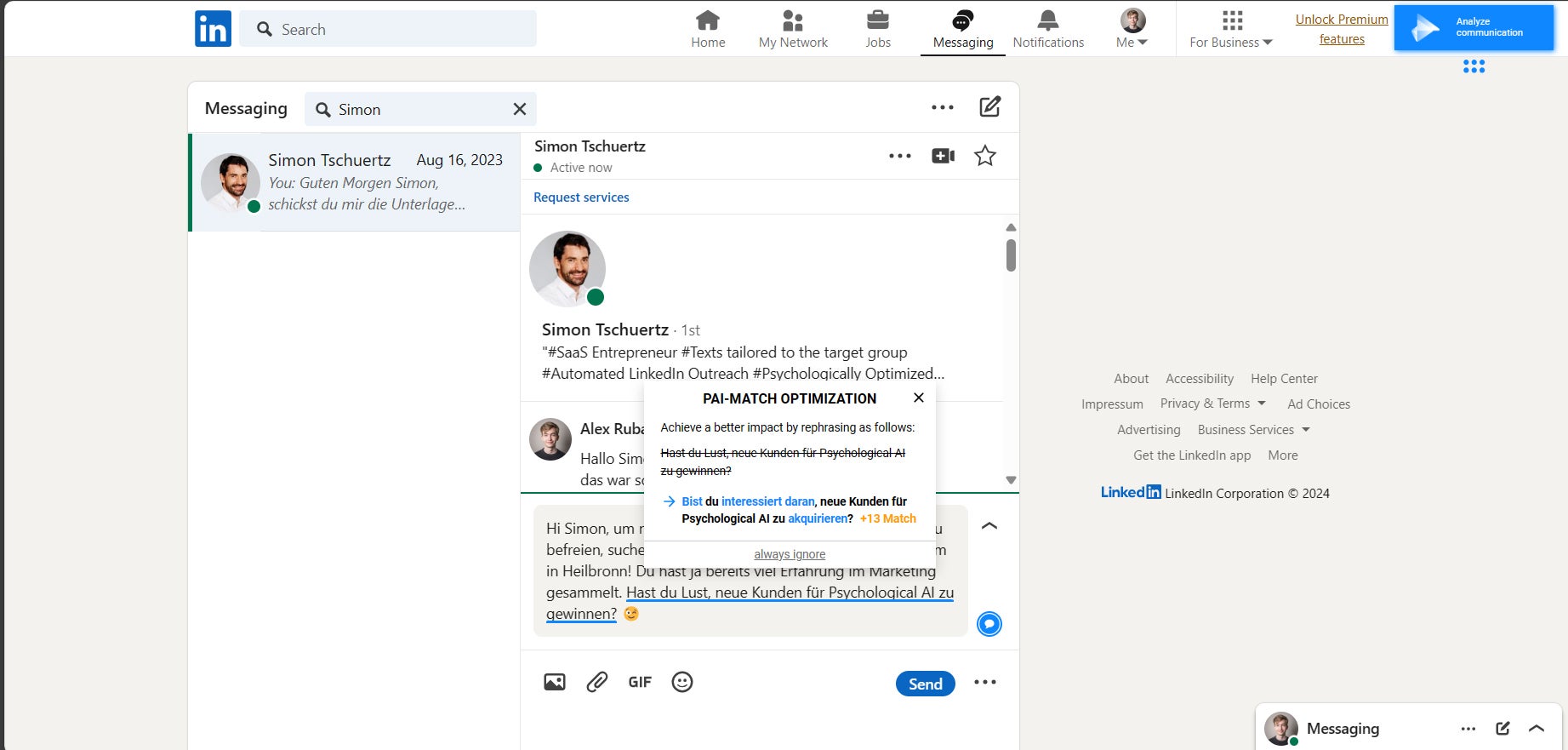
Task: Clear the Simon search in messaging
Action: tap(520, 109)
